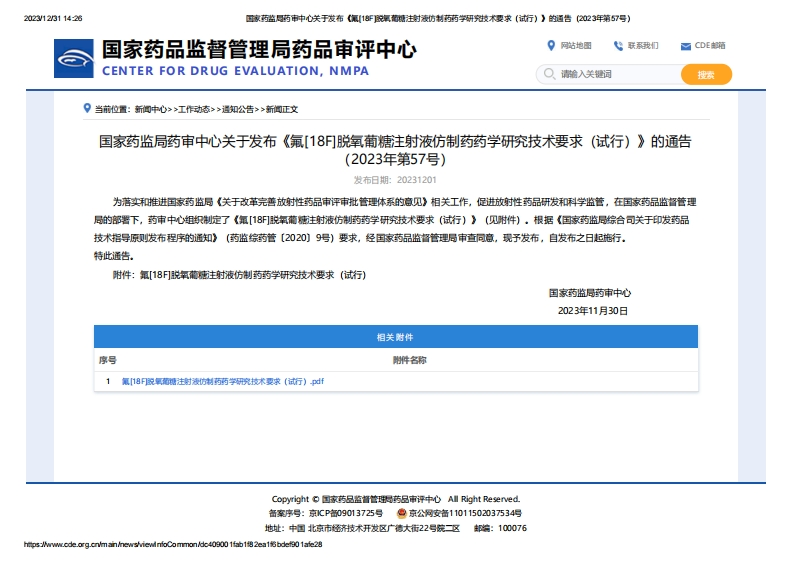Download the 氟[18F]脱氧葡糖注射液 PDF attachment
Screen dimensions: 793x561
[x=223, y=381]
